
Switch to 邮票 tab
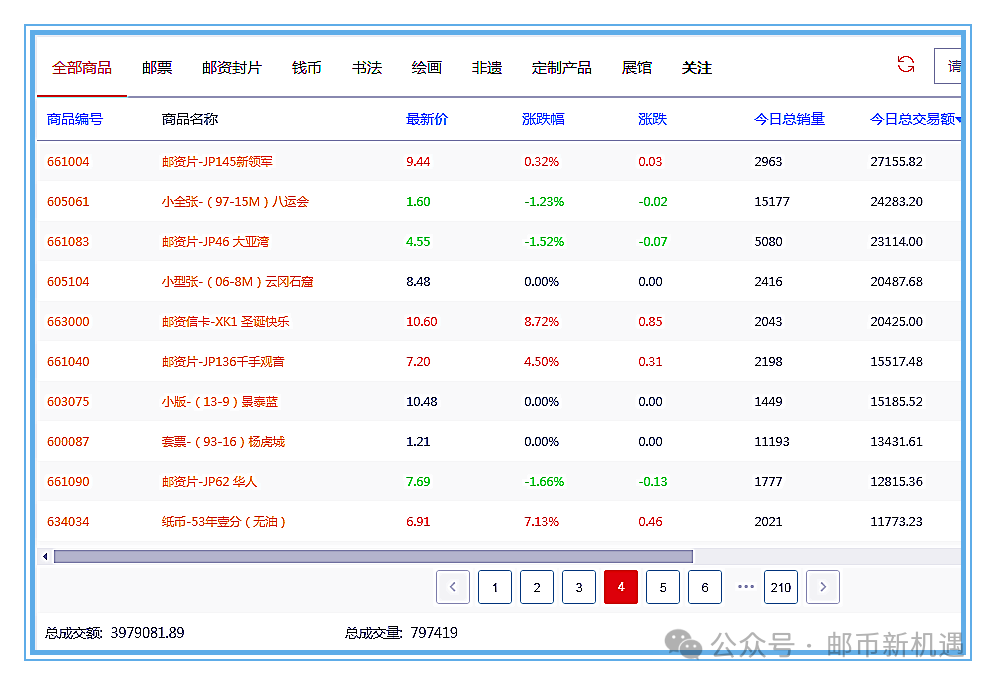[x=157, y=68]
